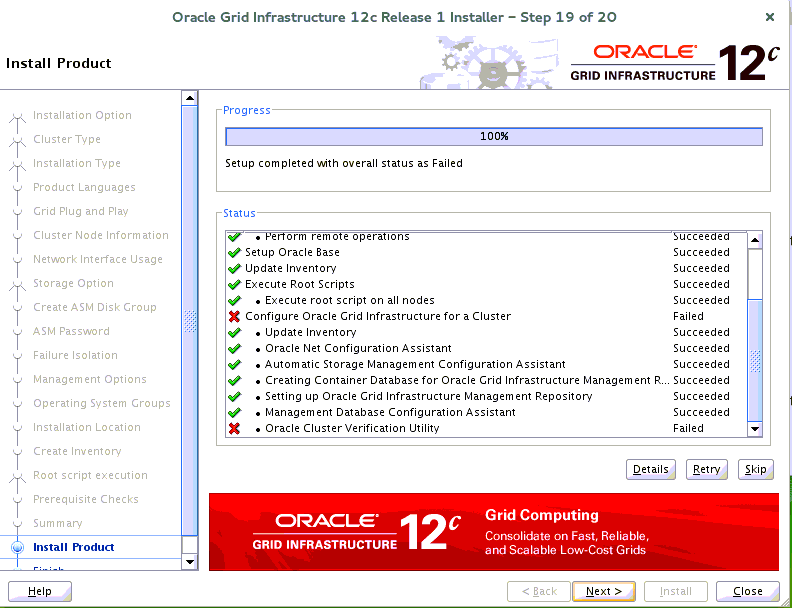The height and width of the screenshot is (608, 792).
Task: Click green check beside Execute root script on all nodes
Action: [234, 300]
